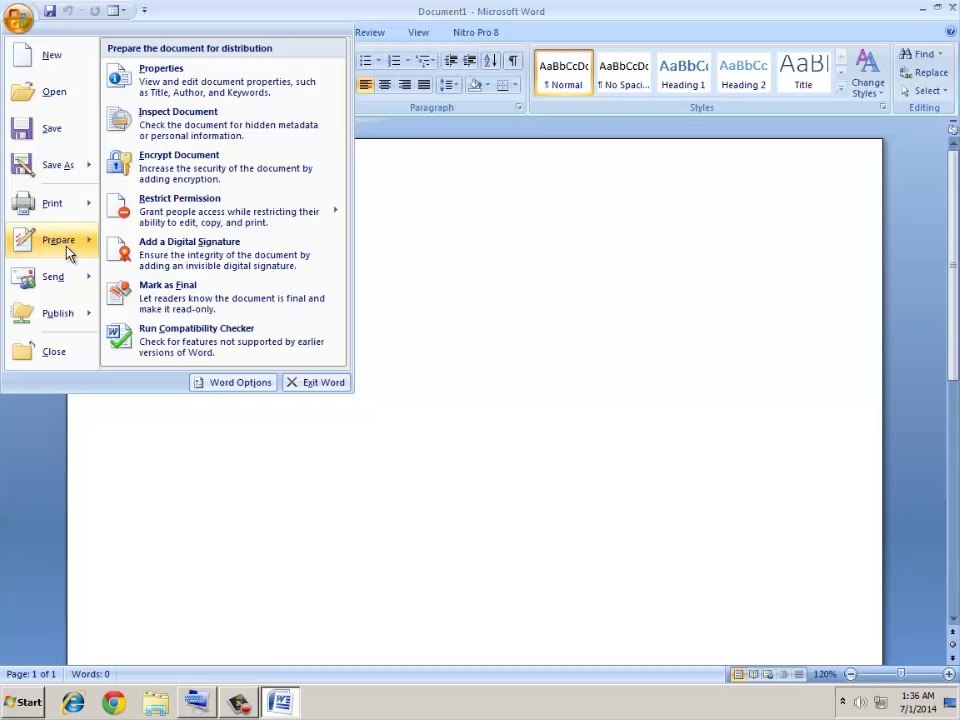
Task: Toggle Align Text Right
Action: (x=404, y=85)
